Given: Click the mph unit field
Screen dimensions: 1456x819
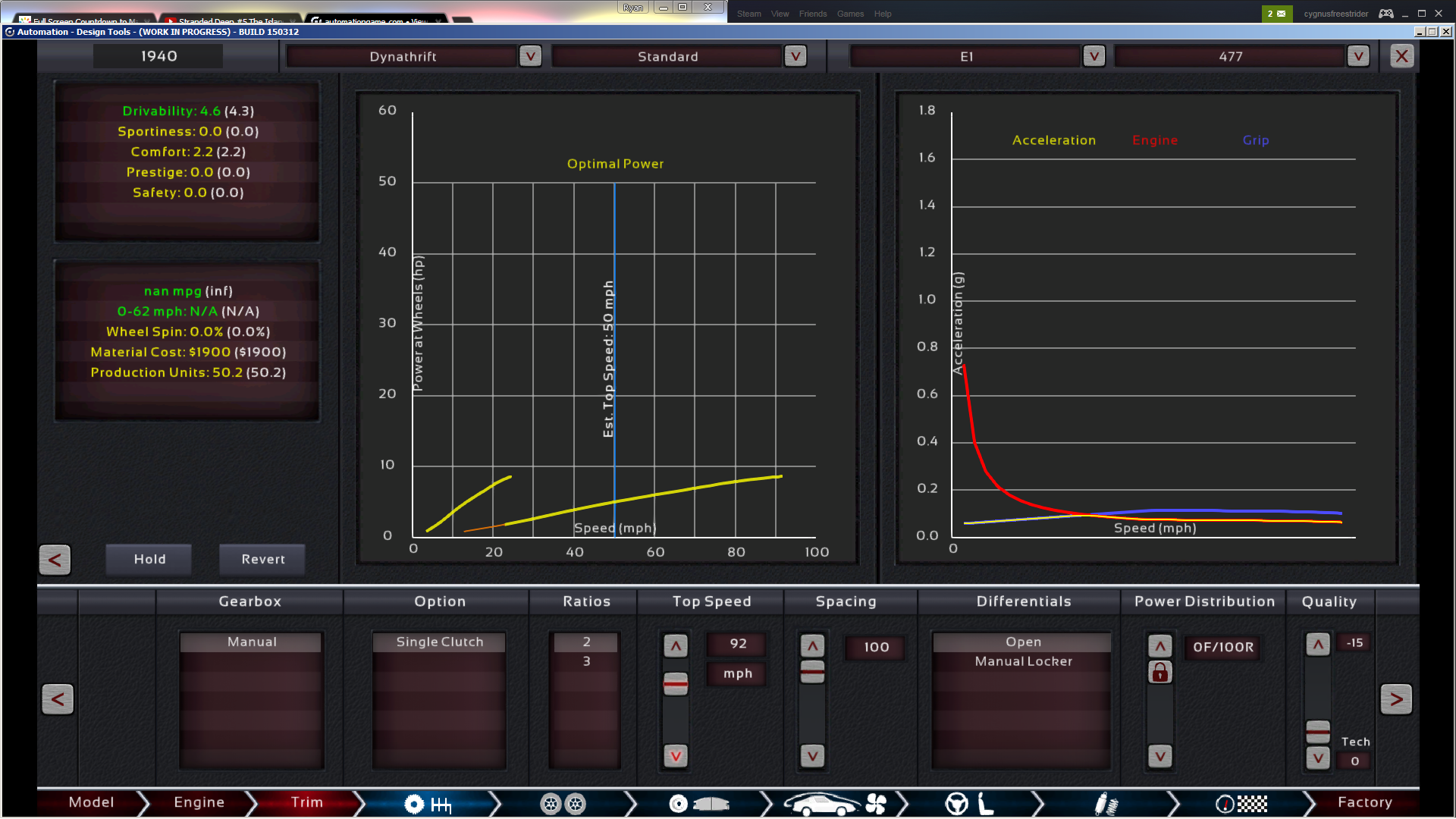Looking at the screenshot, I should (x=738, y=673).
